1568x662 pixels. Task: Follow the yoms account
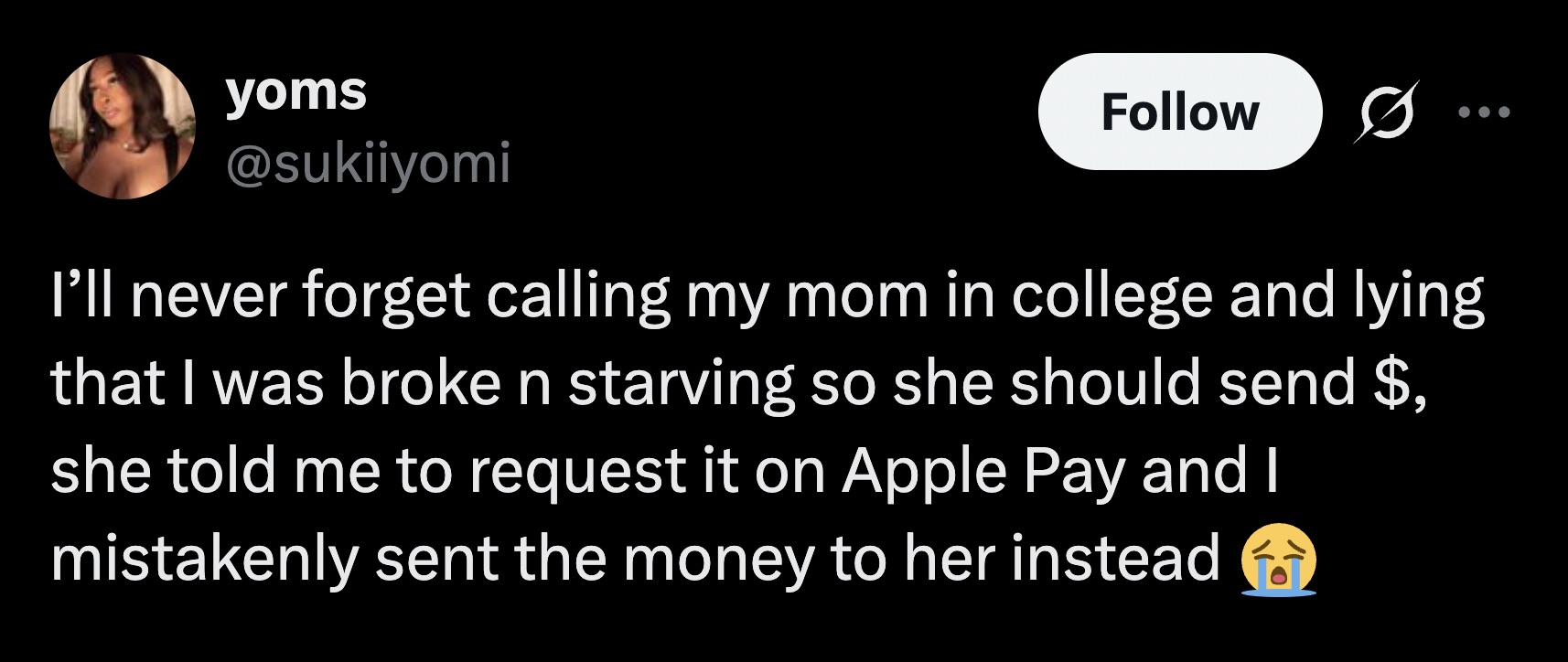(1179, 112)
